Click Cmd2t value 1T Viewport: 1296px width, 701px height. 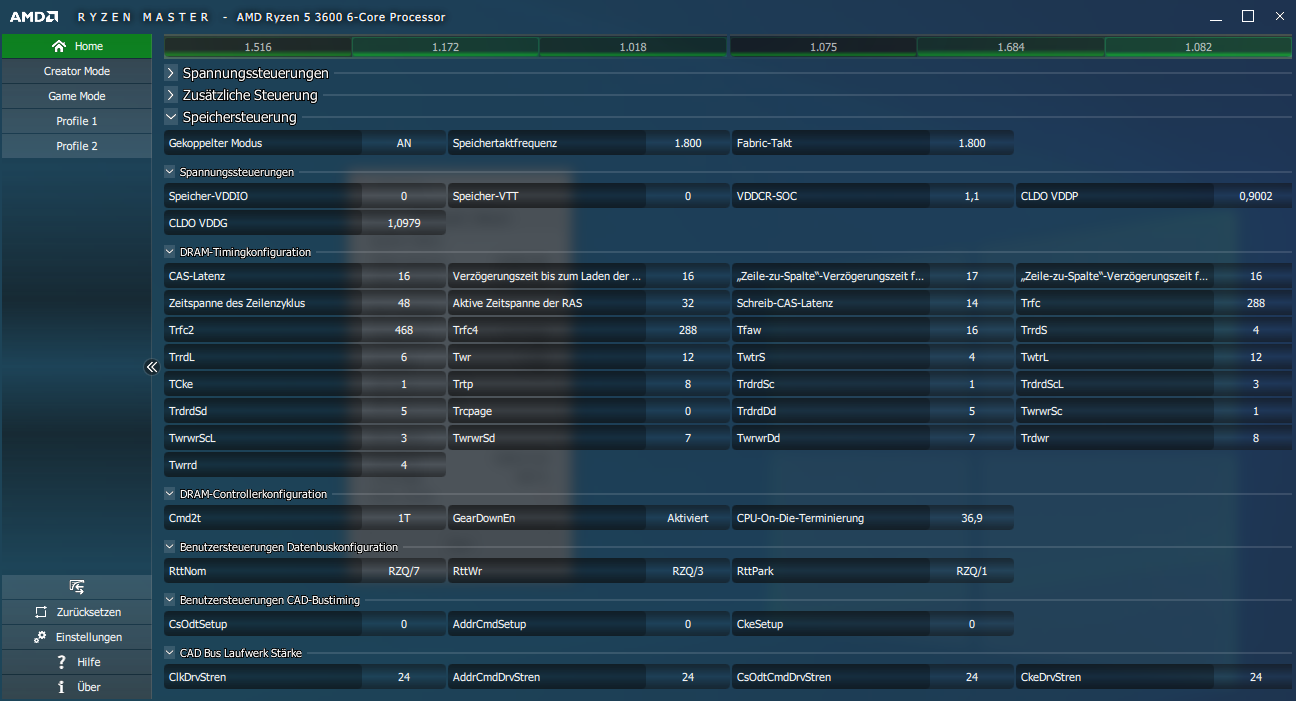404,518
